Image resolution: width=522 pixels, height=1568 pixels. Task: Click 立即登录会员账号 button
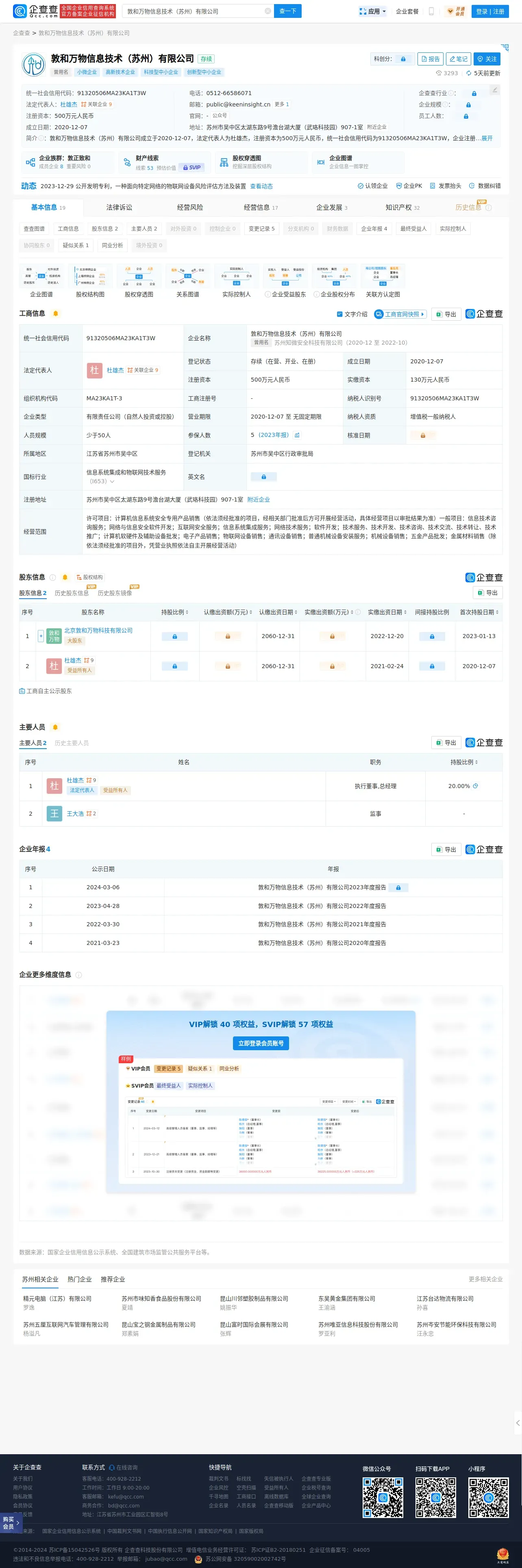(261, 1043)
